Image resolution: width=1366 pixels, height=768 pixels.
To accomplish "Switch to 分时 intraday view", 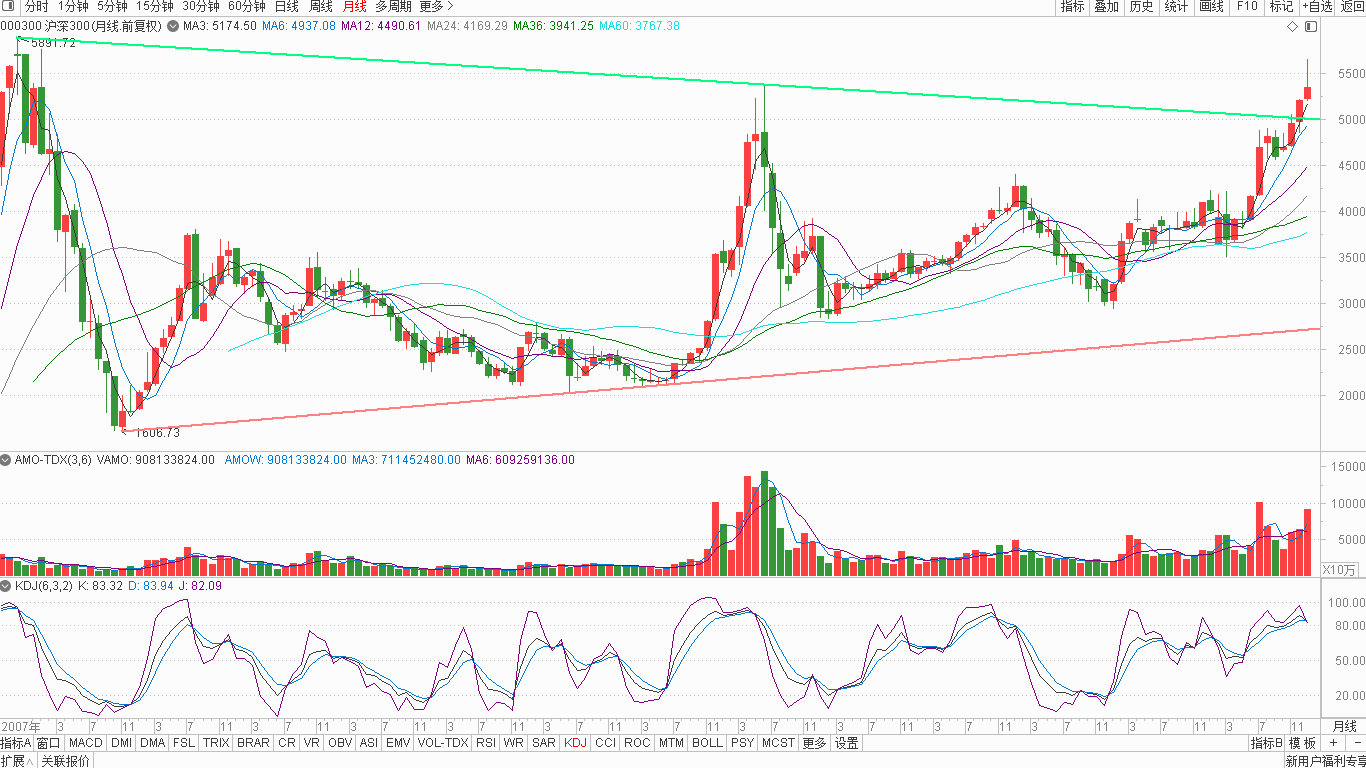I will coord(36,6).
